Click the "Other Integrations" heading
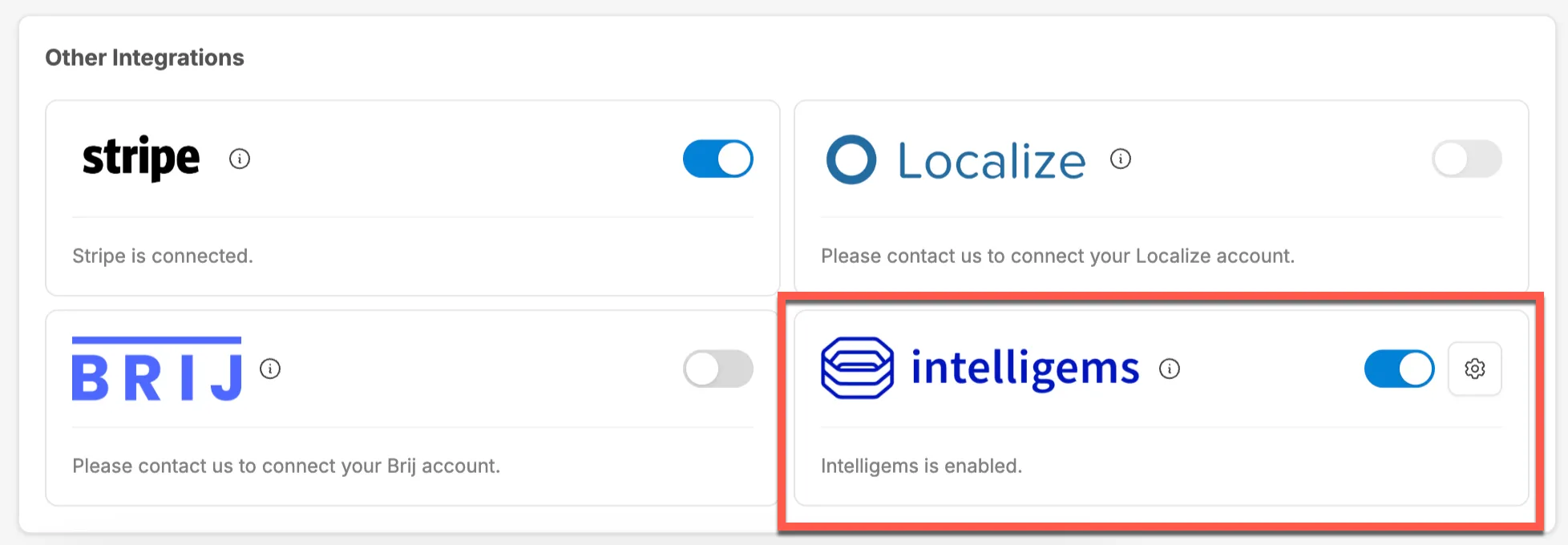The width and height of the screenshot is (1568, 545). tap(144, 58)
